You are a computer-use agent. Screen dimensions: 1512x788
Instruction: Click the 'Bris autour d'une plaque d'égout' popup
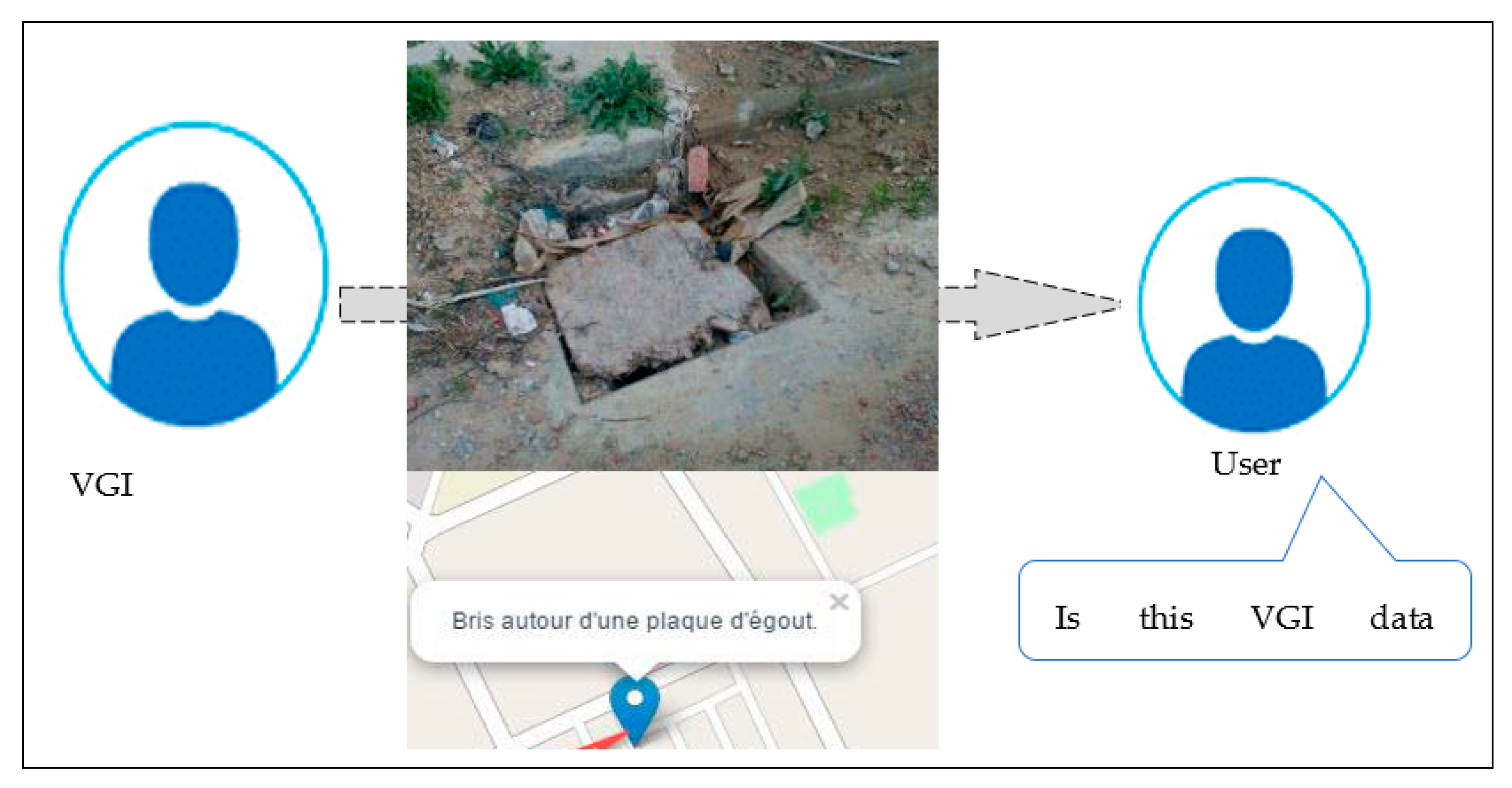tap(635, 621)
